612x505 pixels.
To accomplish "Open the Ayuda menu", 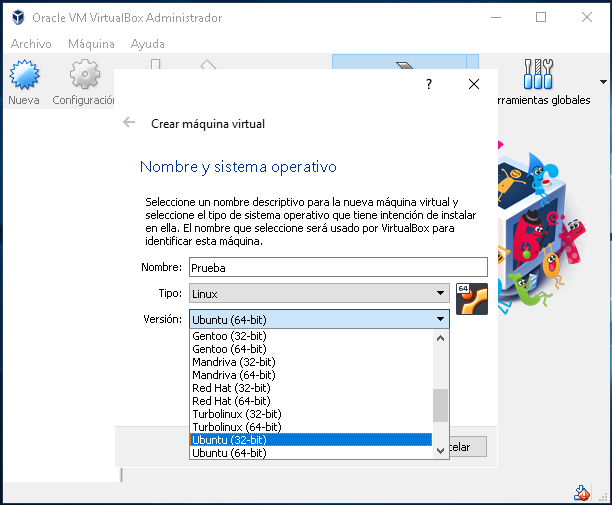I will point(148,44).
